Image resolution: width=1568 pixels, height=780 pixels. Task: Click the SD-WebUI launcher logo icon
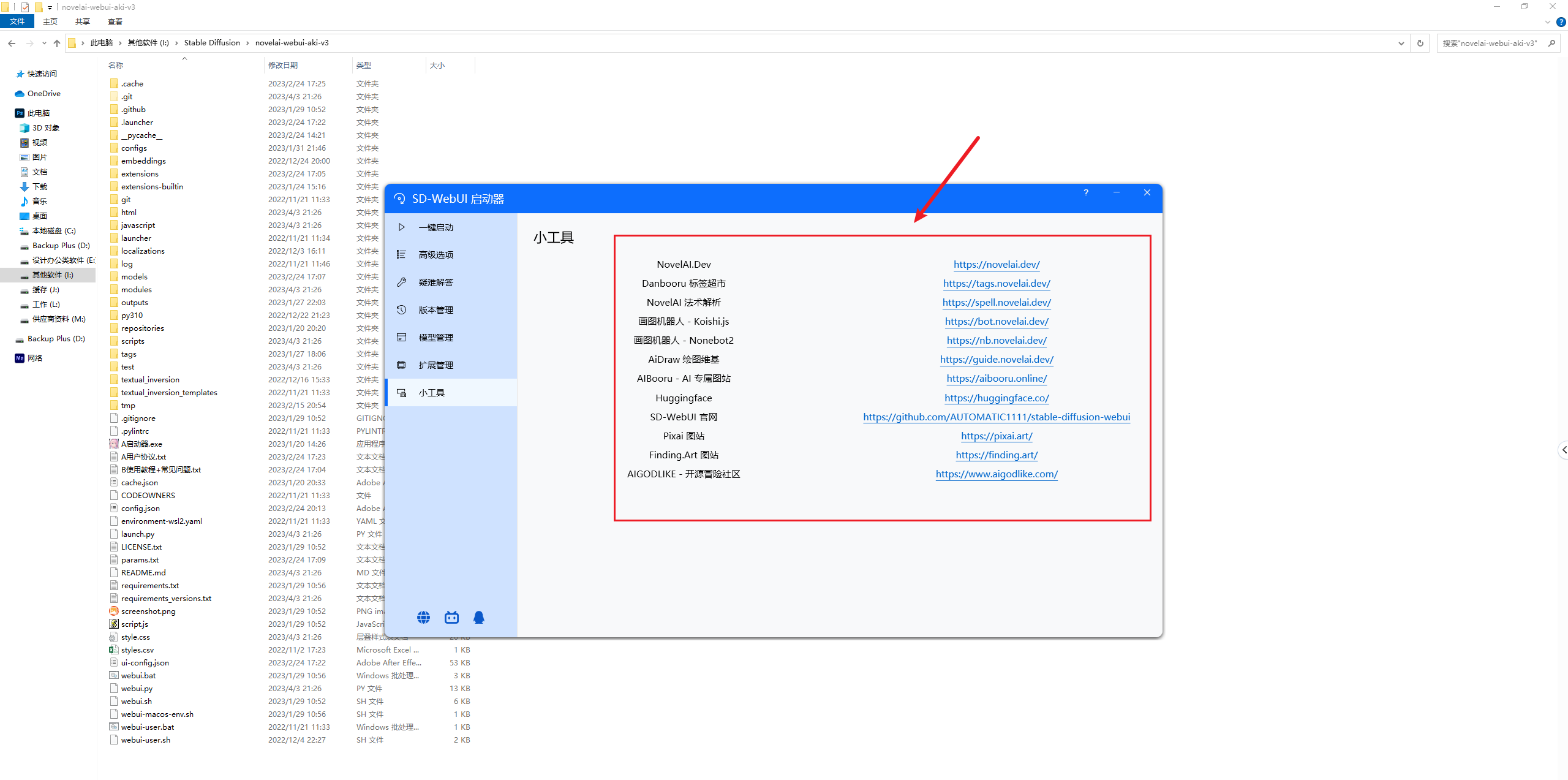(x=399, y=199)
